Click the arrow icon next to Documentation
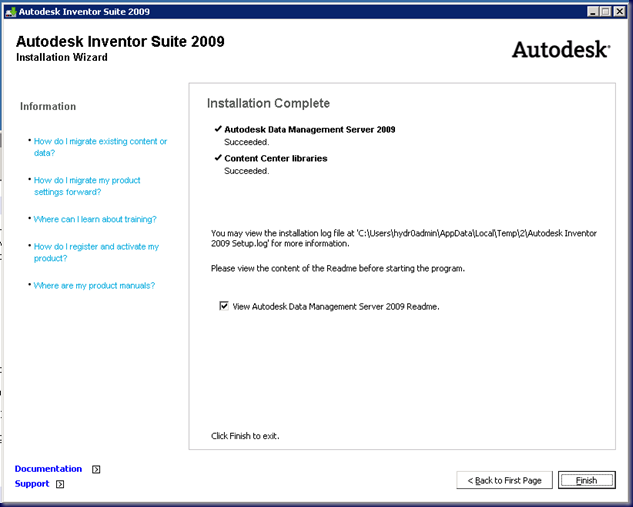The height and width of the screenshot is (507, 633). (x=96, y=469)
